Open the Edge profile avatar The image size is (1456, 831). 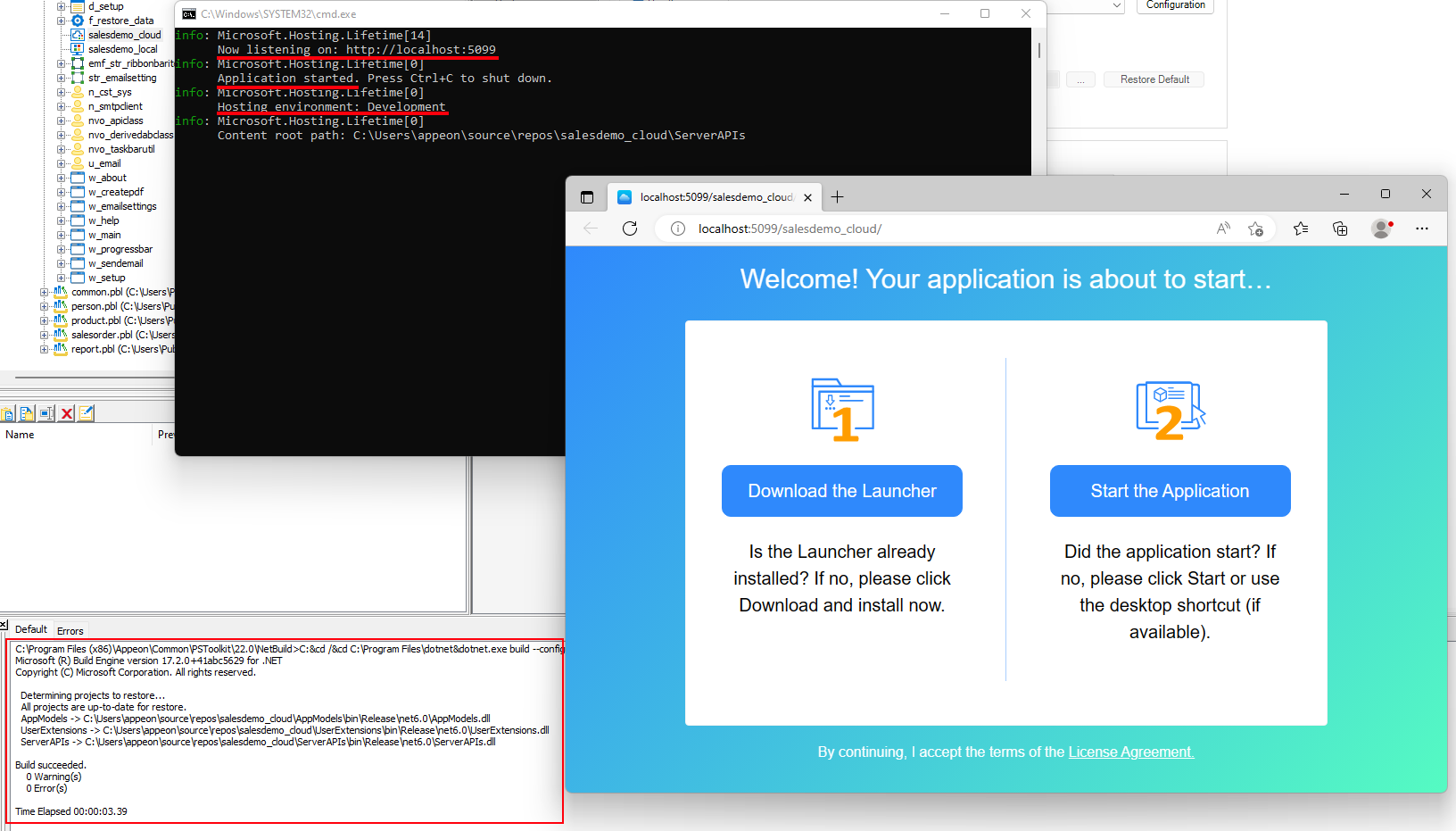pyautogui.click(x=1381, y=229)
